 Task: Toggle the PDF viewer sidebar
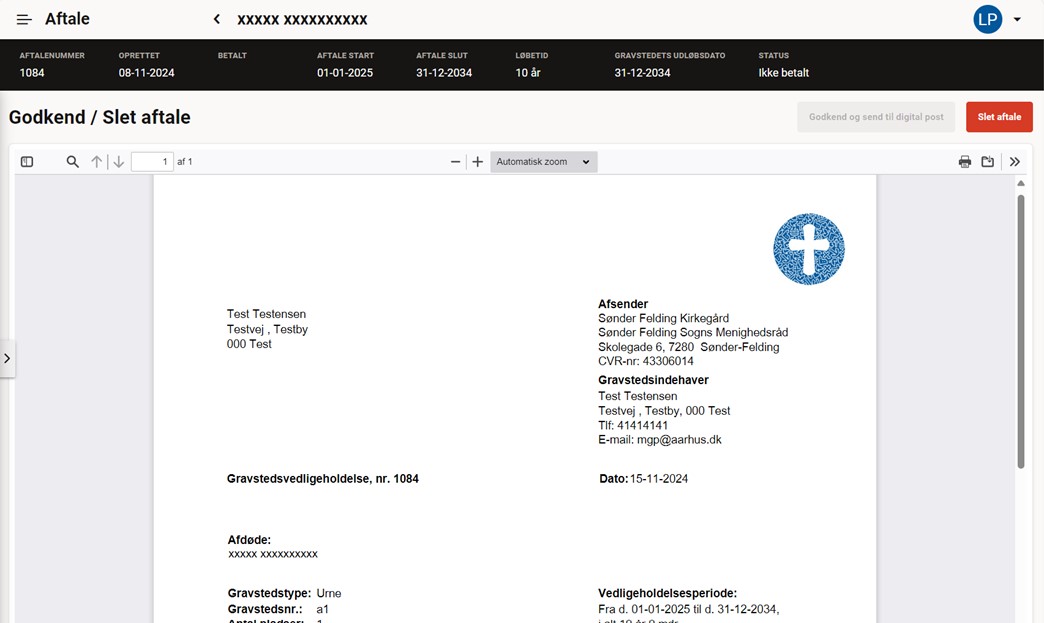click(27, 162)
